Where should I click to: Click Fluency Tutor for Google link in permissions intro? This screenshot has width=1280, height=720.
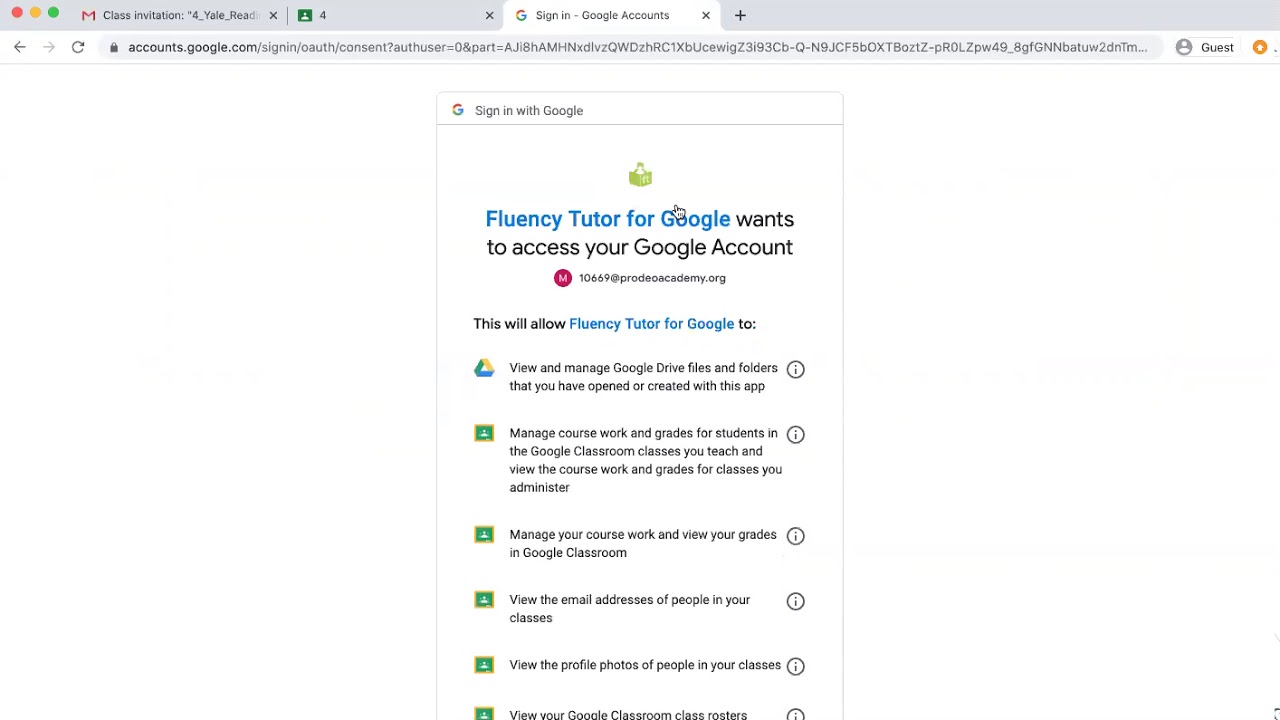(x=651, y=324)
